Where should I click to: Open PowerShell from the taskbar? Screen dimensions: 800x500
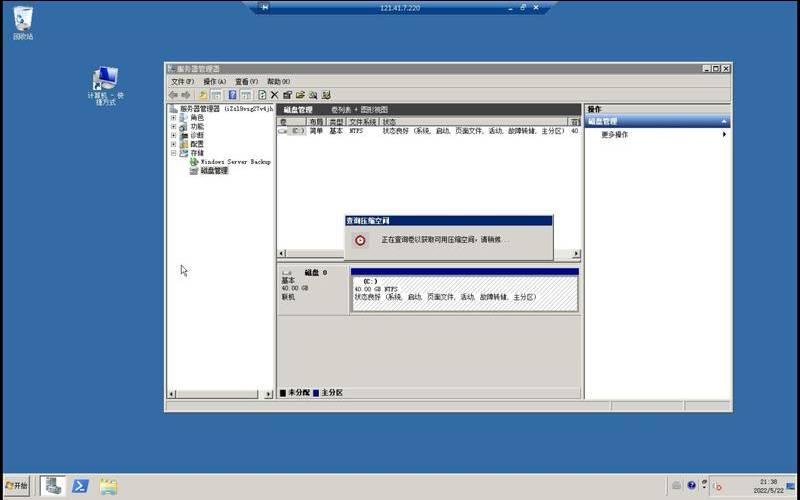click(x=80, y=486)
